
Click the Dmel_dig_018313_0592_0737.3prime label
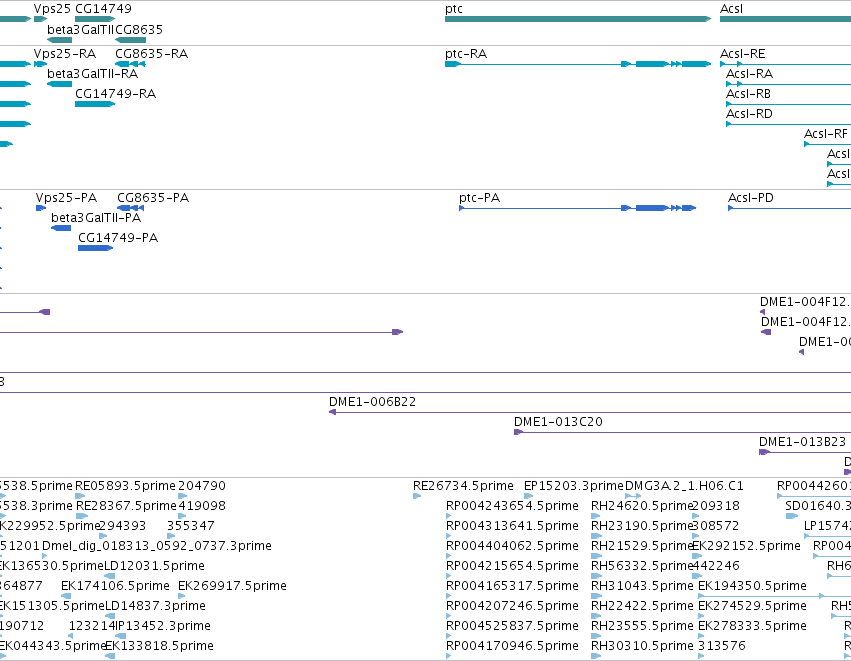coord(157,546)
